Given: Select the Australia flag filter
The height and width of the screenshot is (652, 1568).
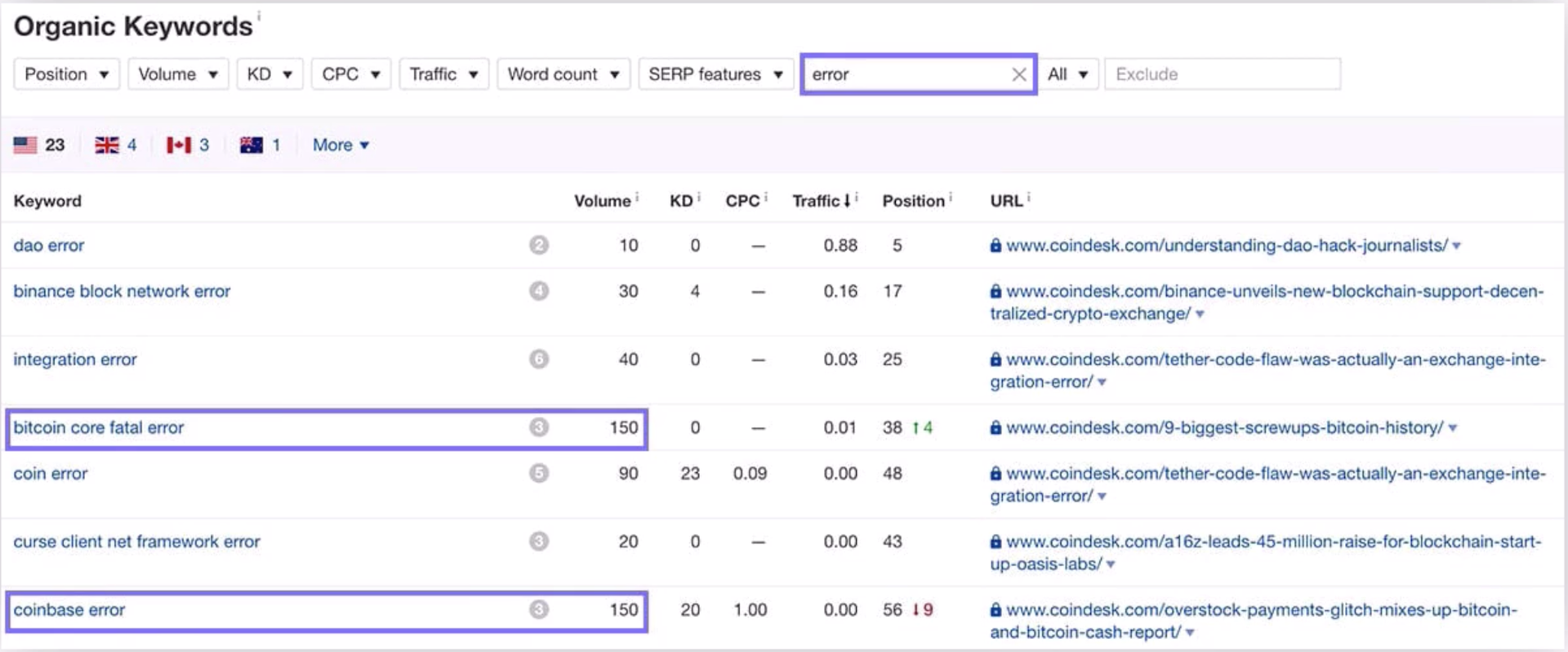Looking at the screenshot, I should point(260,145).
